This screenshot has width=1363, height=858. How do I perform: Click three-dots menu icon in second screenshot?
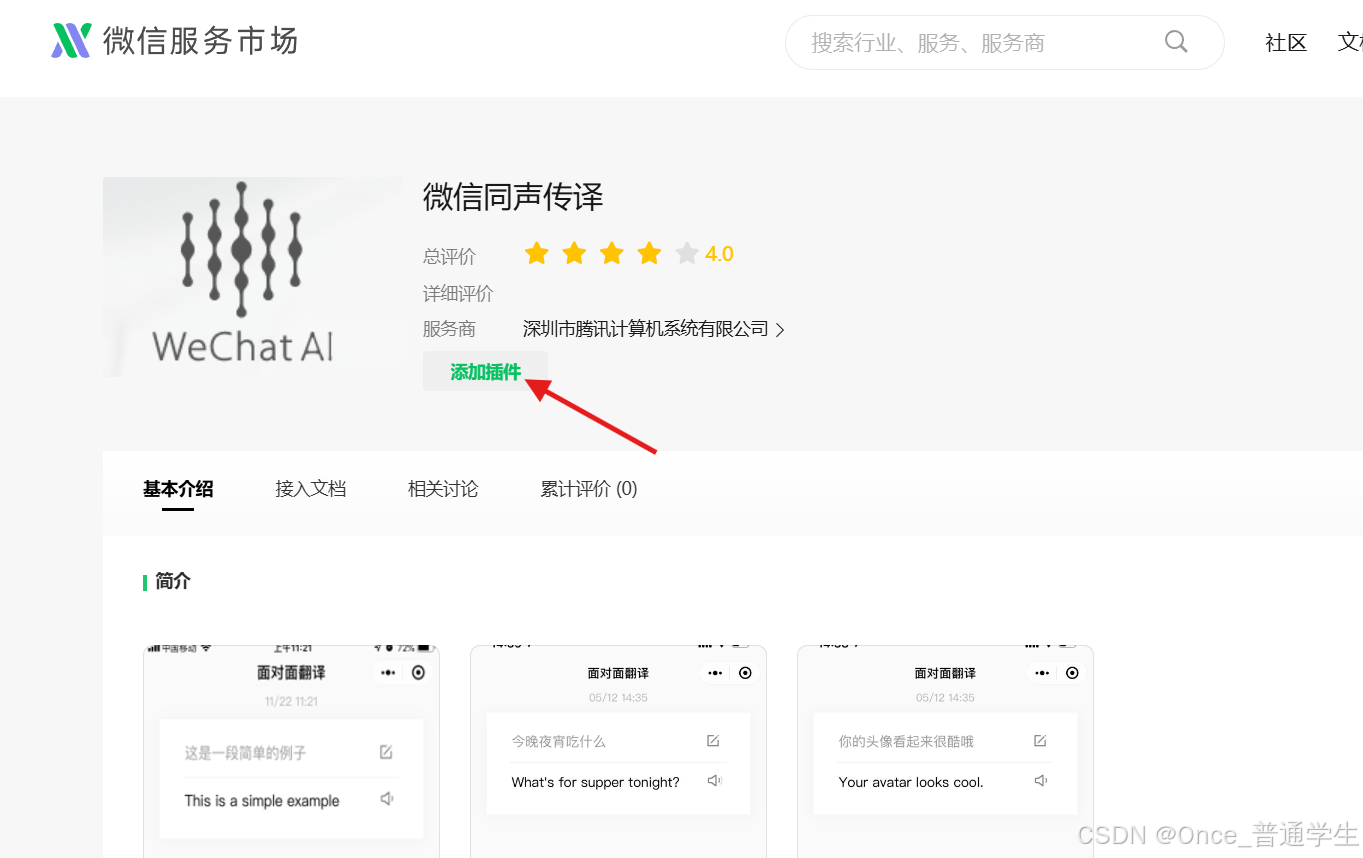(x=715, y=673)
